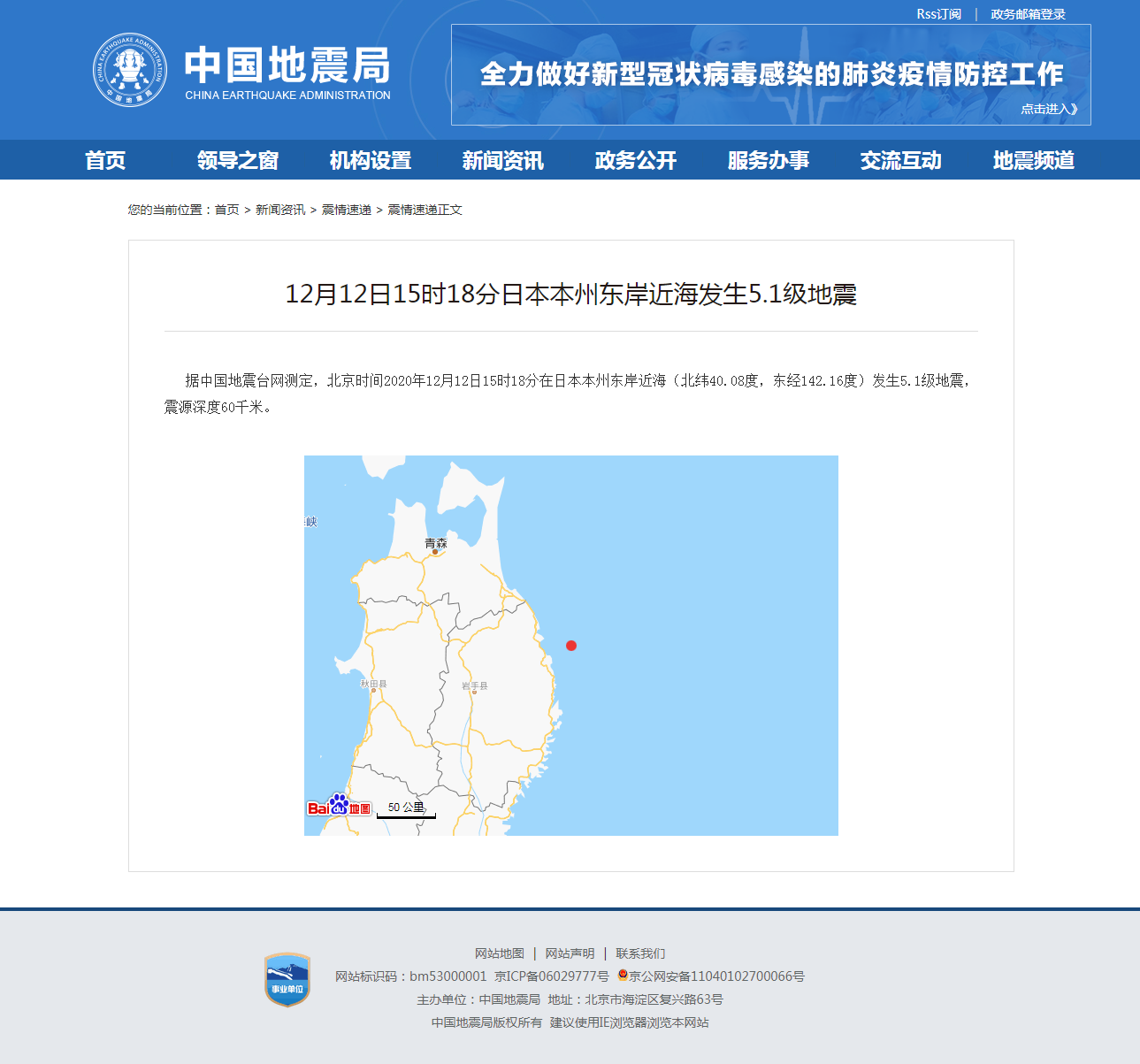Click 联系我们 in the footer

[x=641, y=953]
